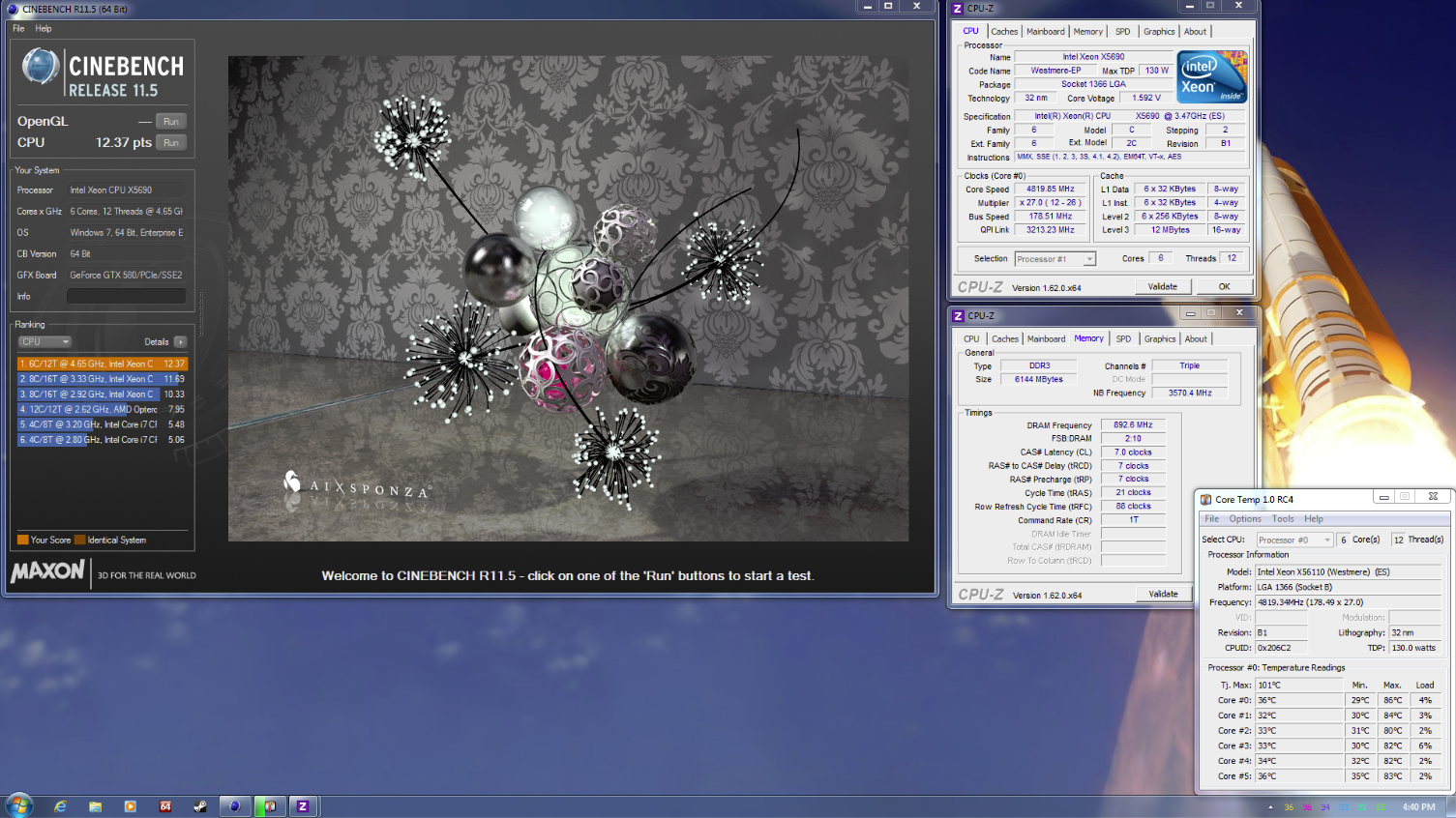Run the CPU benchmark
Image resolution: width=1456 pixels, height=818 pixels.
171,142
